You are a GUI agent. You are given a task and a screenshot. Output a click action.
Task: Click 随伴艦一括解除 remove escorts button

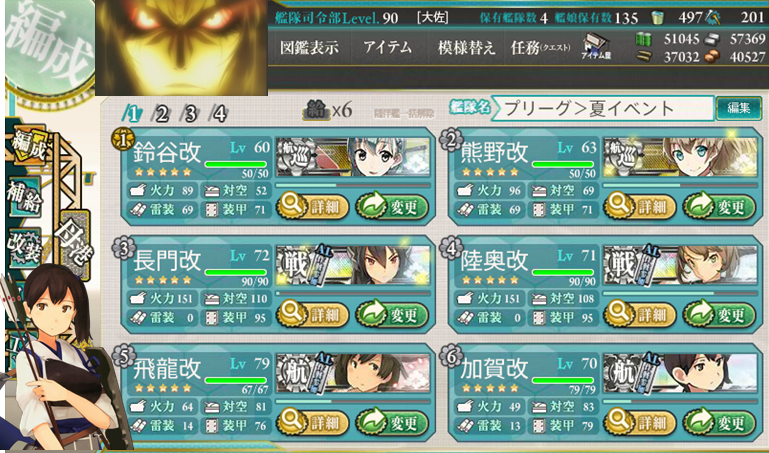coord(404,114)
